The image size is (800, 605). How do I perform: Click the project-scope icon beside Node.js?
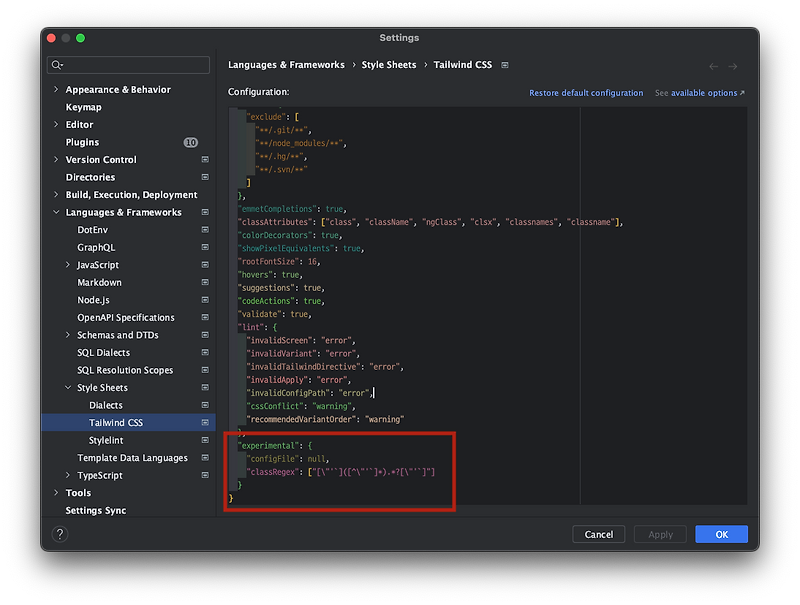pos(205,299)
